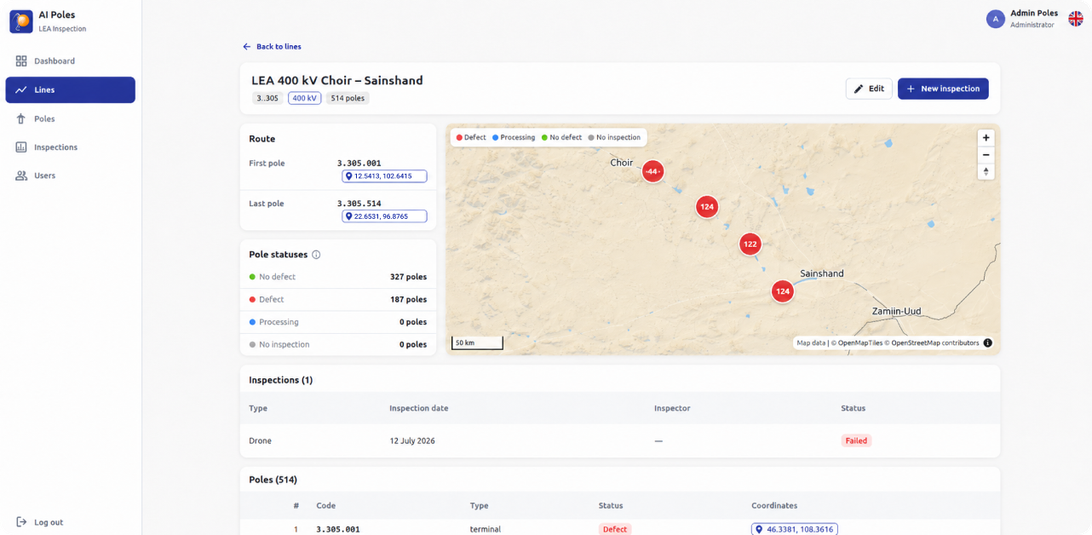
Task: Click the Pole statuses info icon
Action: 316,255
